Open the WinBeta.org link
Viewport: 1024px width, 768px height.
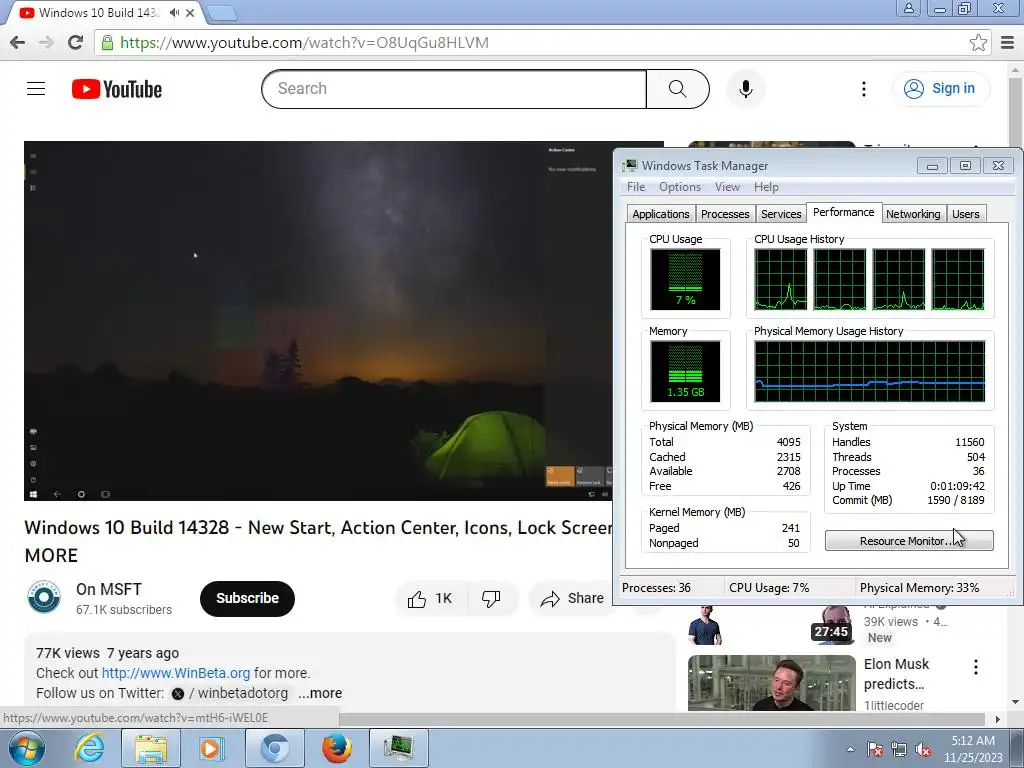[176, 673]
